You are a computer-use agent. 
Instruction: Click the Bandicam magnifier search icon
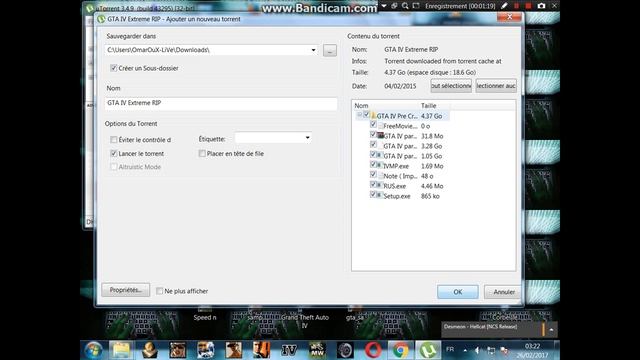coord(405,6)
